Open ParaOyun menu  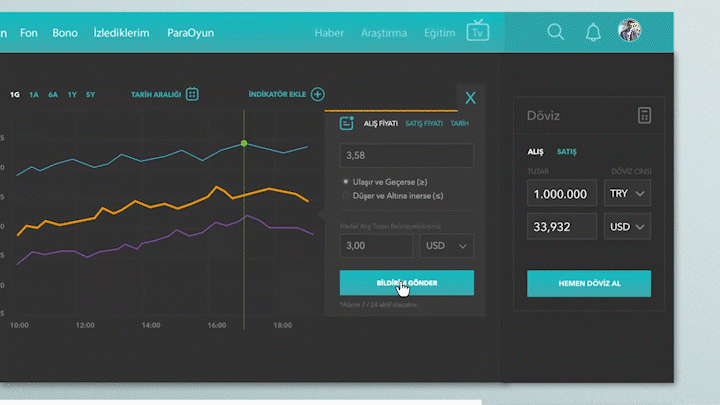[191, 33]
